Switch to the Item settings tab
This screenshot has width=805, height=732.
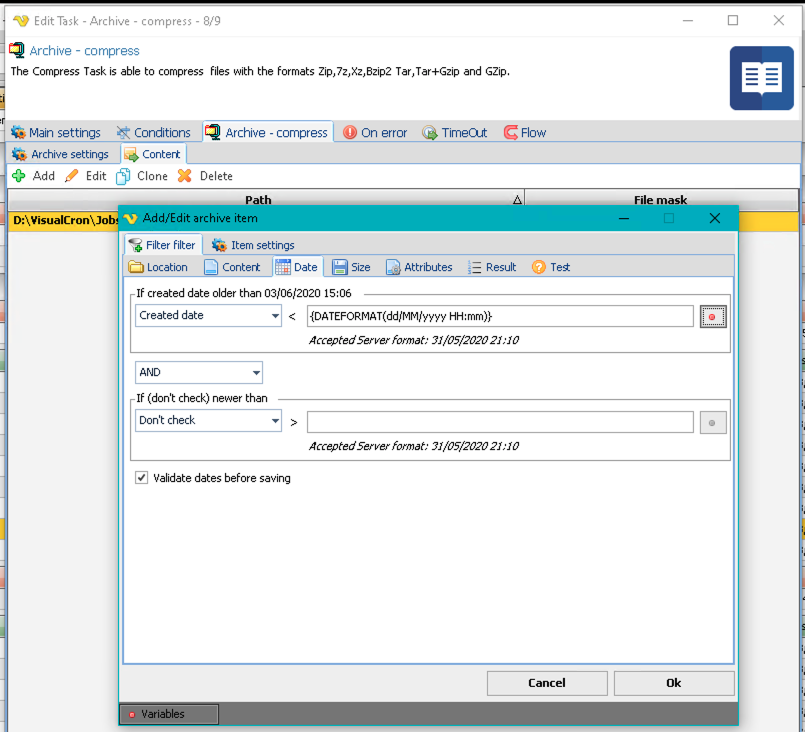253,245
